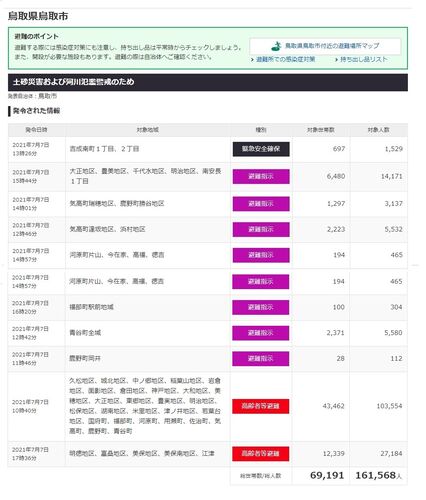Click 避難指示 badge in 気高町逢坂地区 row
The width and height of the screenshot is (426, 500).
click(261, 229)
